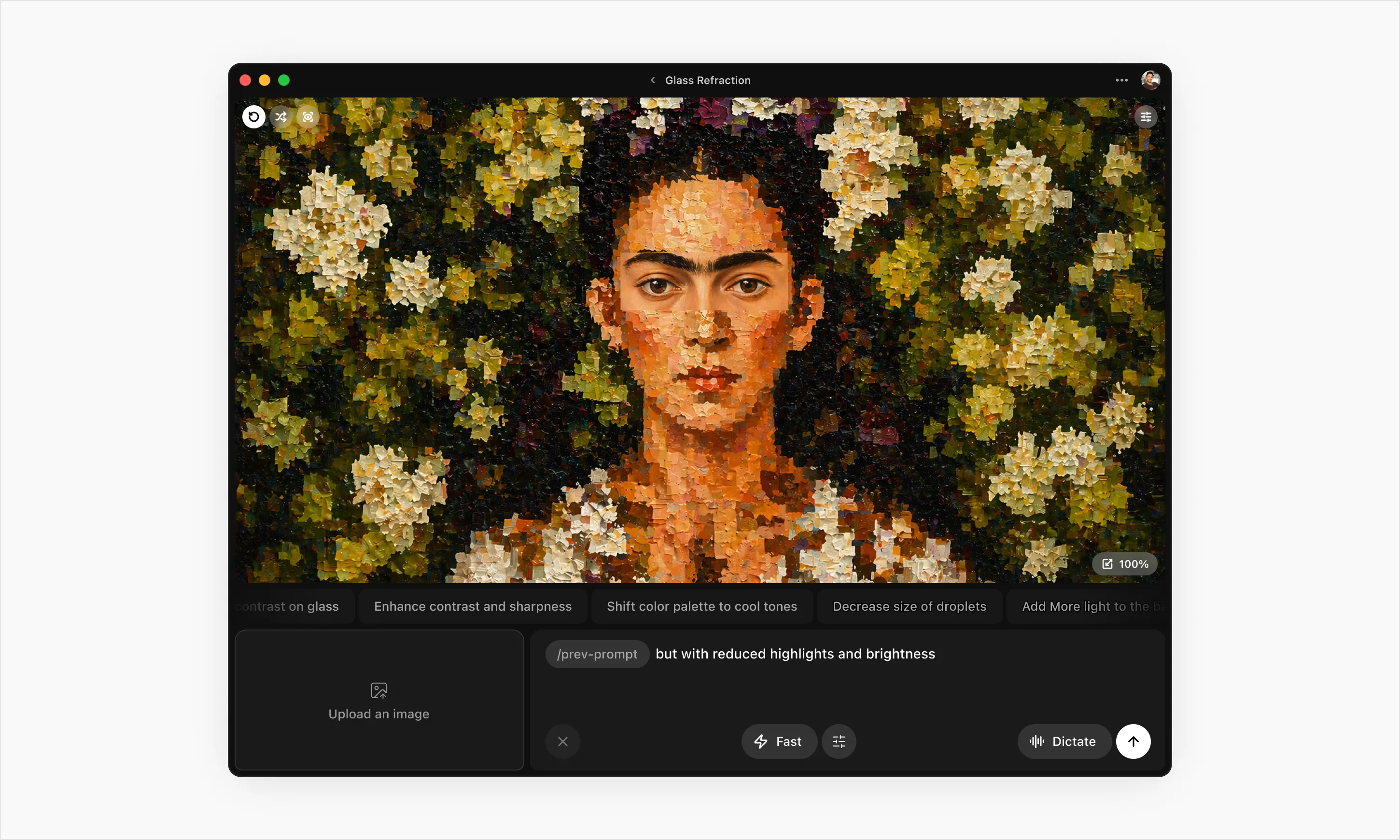Open the 100% zoom control on image
The width and height of the screenshot is (1400, 840).
click(1124, 564)
